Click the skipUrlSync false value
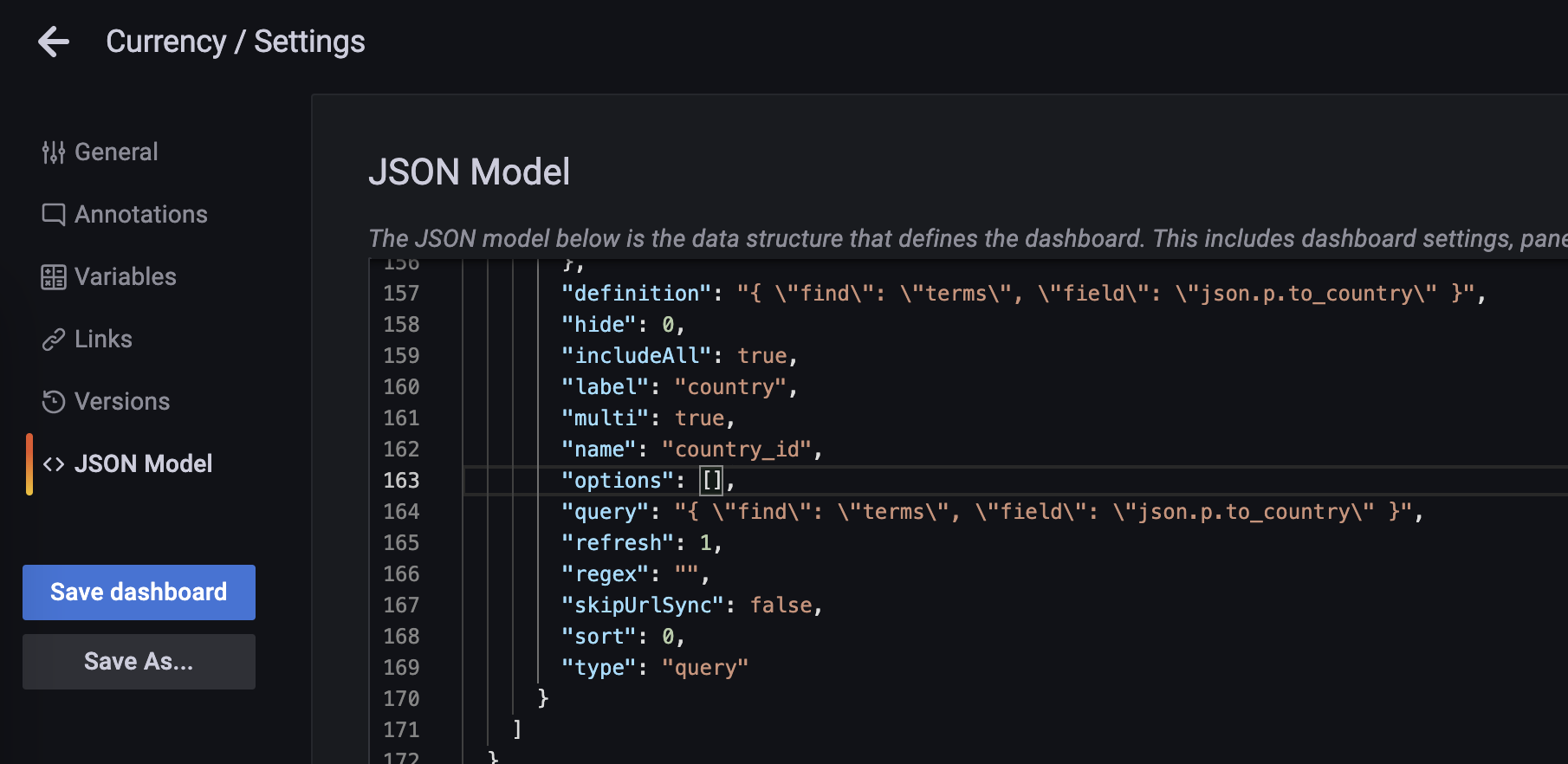The image size is (1568, 764). pos(782,605)
